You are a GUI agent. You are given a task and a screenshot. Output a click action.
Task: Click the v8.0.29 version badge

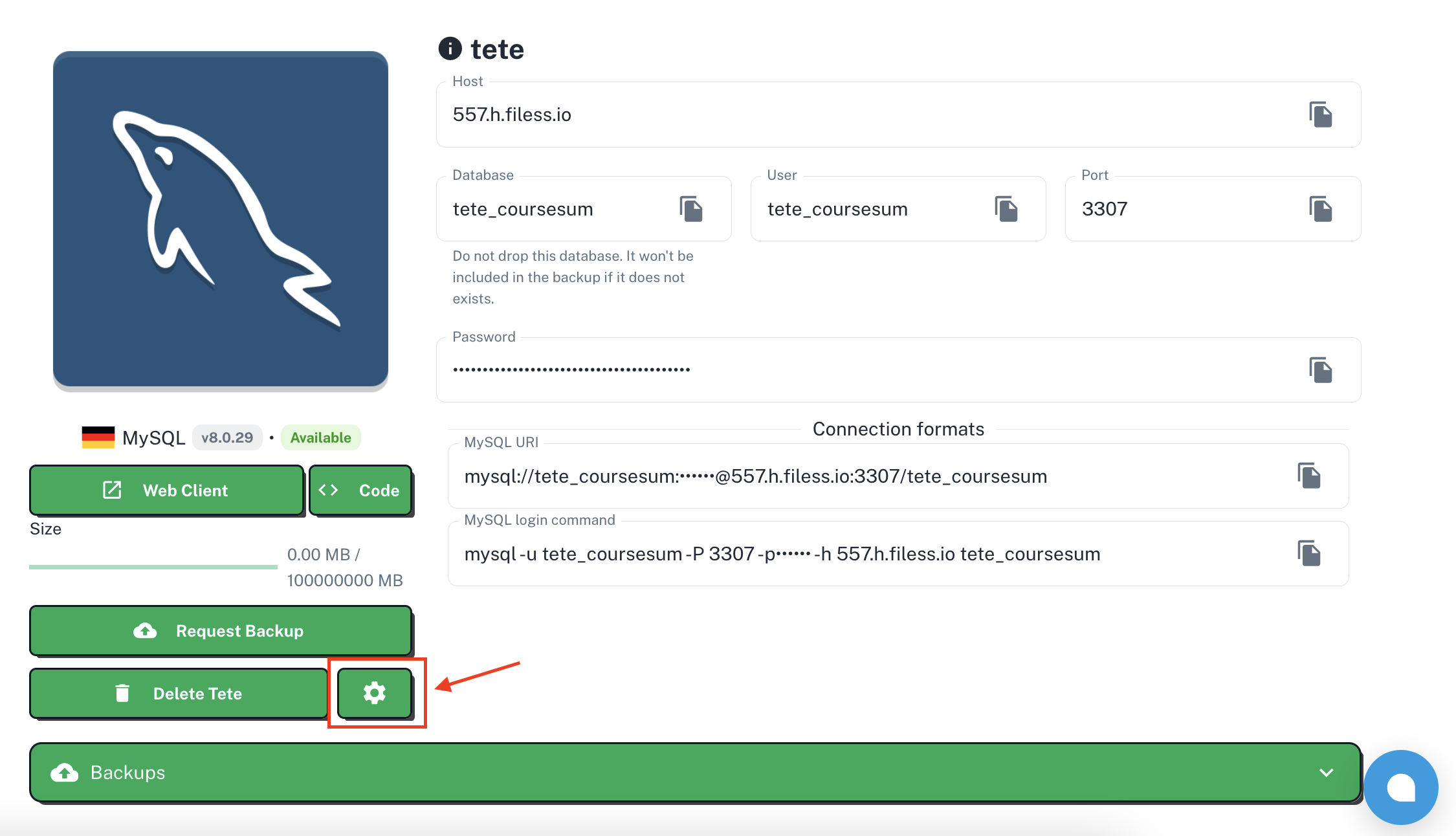pyautogui.click(x=227, y=437)
